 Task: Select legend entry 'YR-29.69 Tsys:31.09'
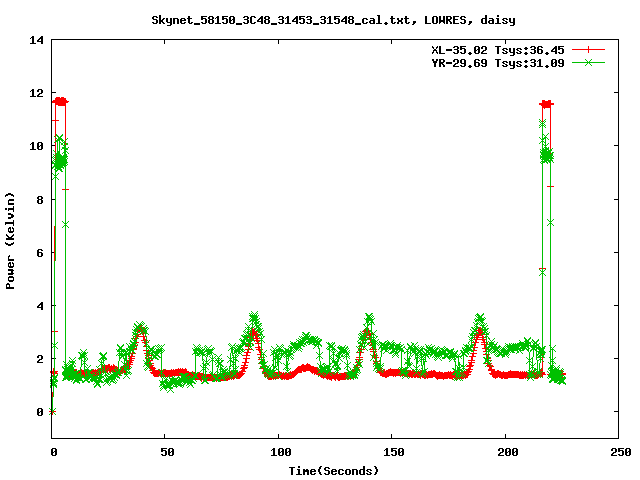(498, 63)
